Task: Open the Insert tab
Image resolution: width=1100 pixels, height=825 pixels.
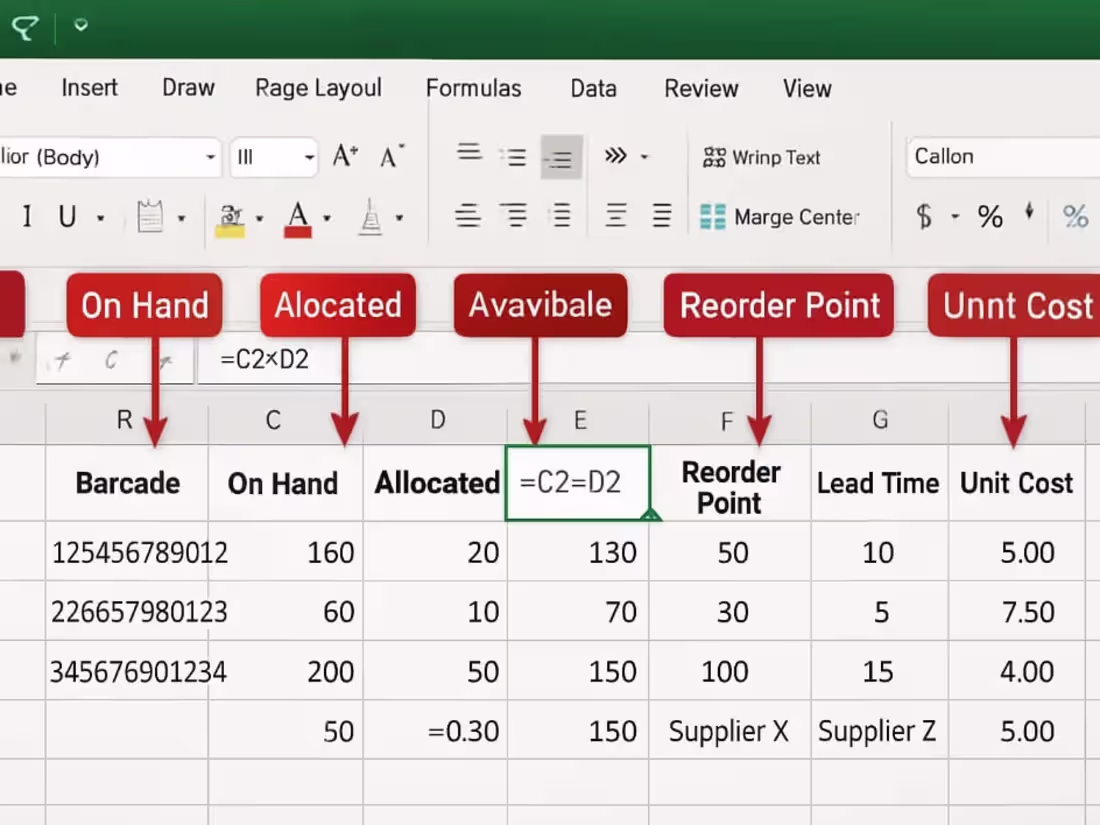Action: click(x=89, y=88)
